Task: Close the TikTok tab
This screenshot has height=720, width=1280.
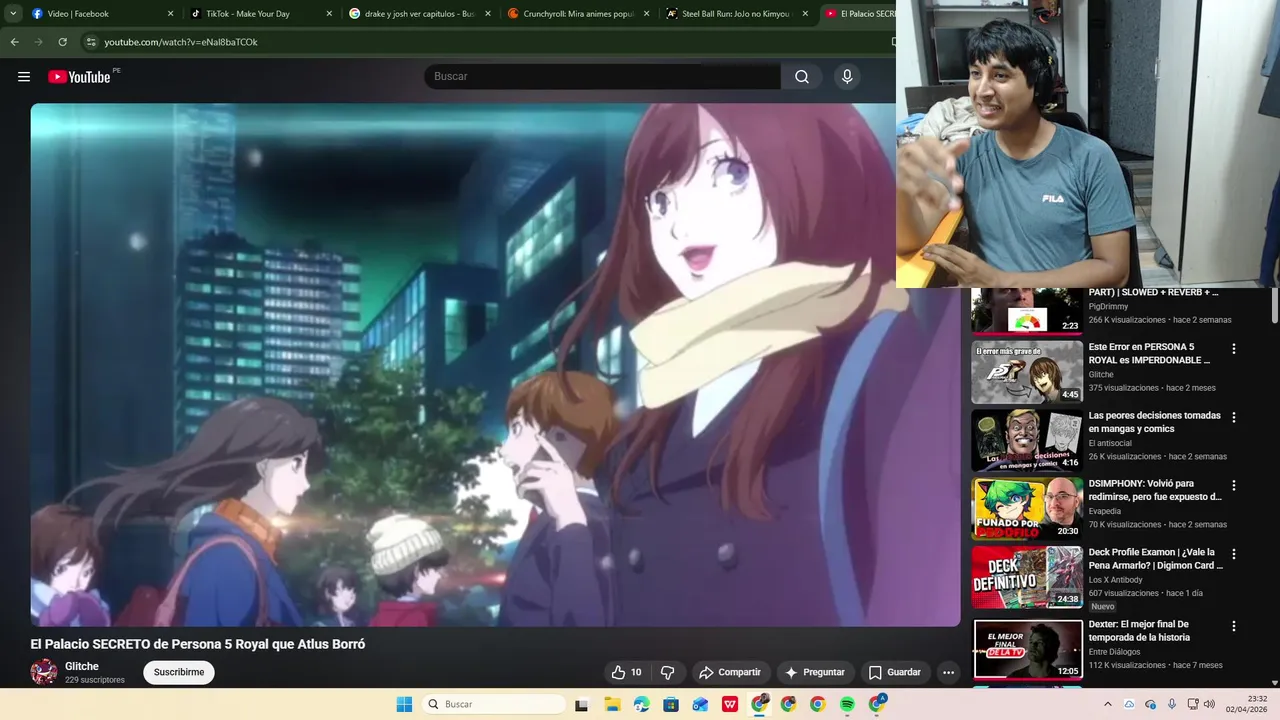Action: coord(329,14)
